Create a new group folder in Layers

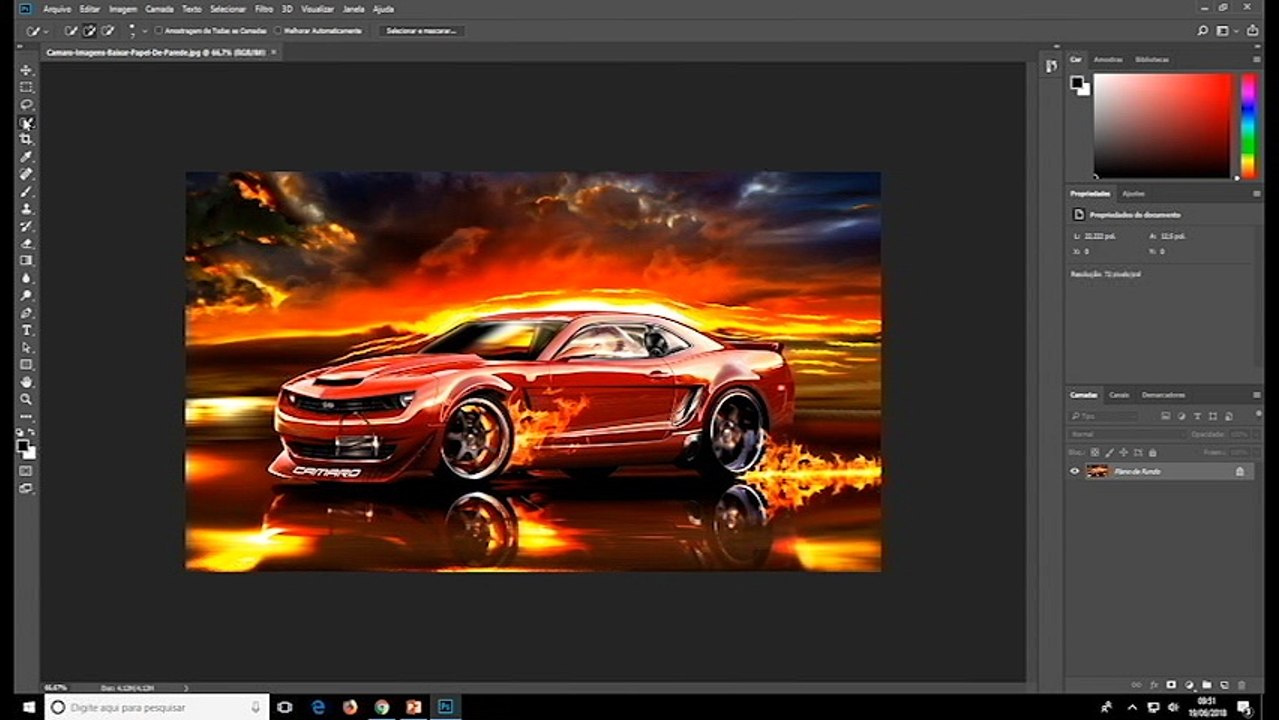click(1207, 685)
